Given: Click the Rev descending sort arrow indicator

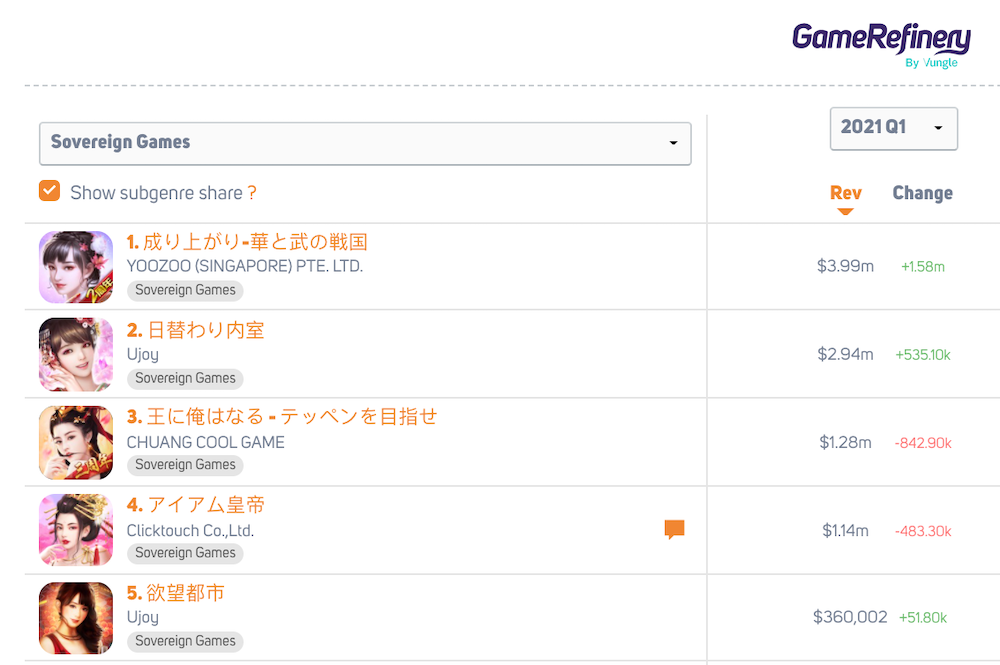Looking at the screenshot, I should 845,211.
